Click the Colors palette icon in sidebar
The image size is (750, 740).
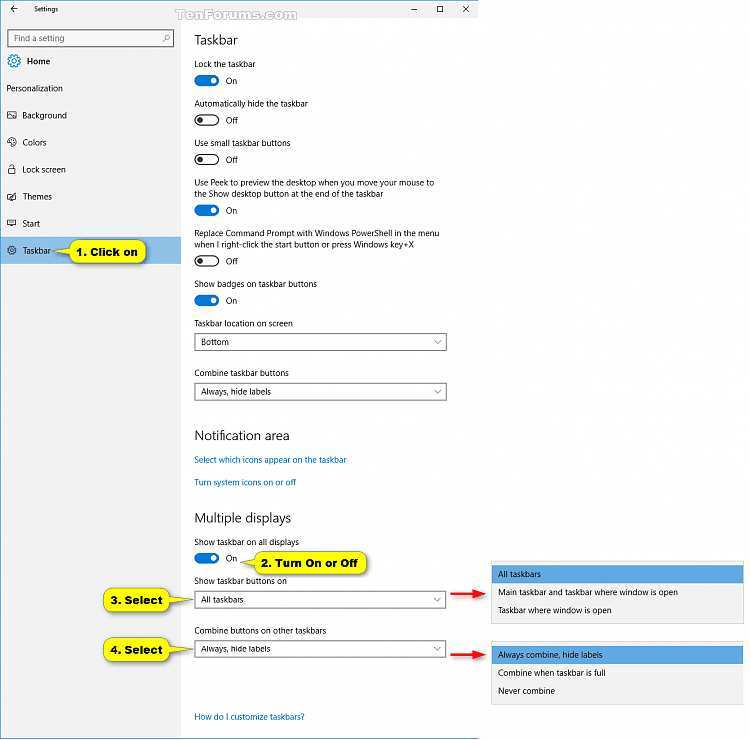tap(12, 142)
